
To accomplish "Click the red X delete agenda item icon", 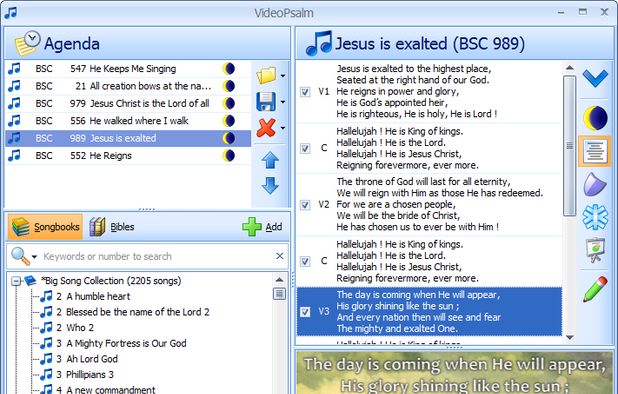I will pyautogui.click(x=266, y=128).
